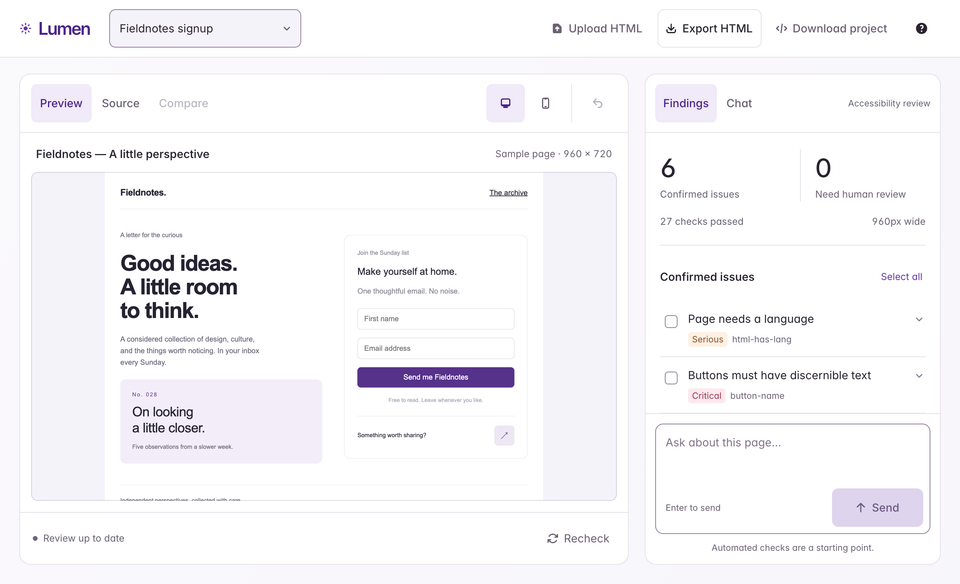Open the help question mark icon
Viewport: 960px width, 584px height.
pyautogui.click(x=921, y=28)
